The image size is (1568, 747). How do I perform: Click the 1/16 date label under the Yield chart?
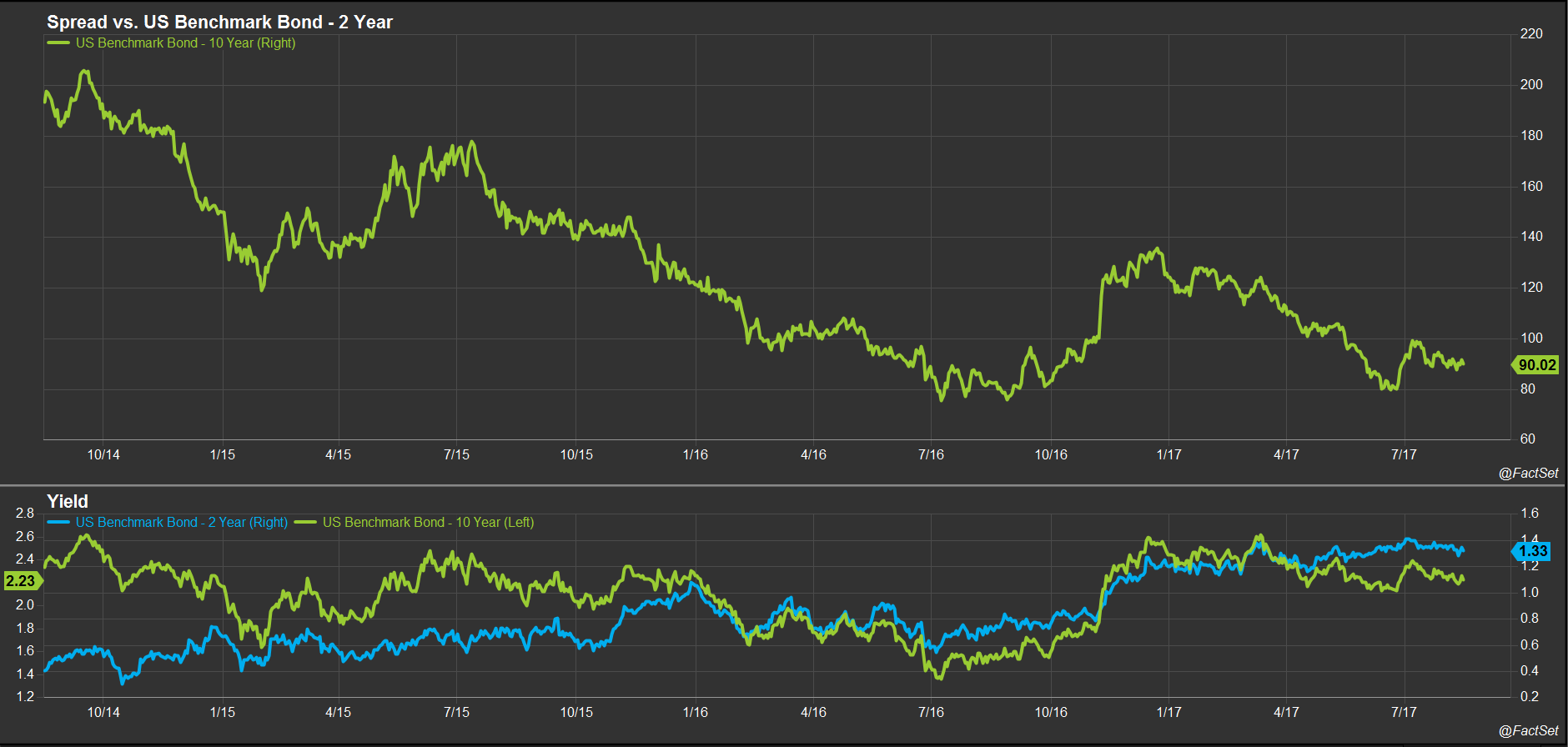pyautogui.click(x=695, y=712)
